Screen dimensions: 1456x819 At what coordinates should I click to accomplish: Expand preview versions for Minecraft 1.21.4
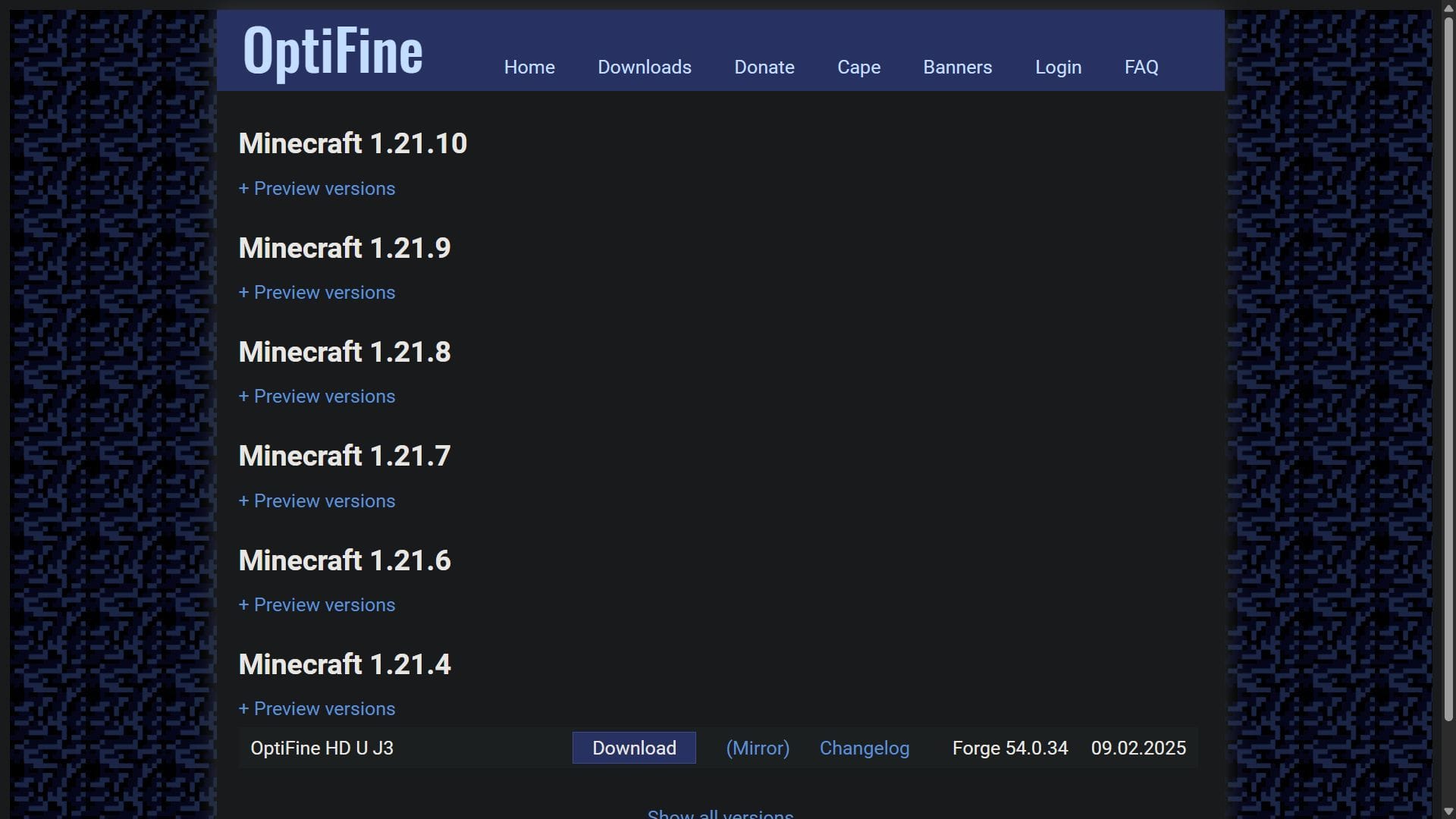[x=316, y=709]
